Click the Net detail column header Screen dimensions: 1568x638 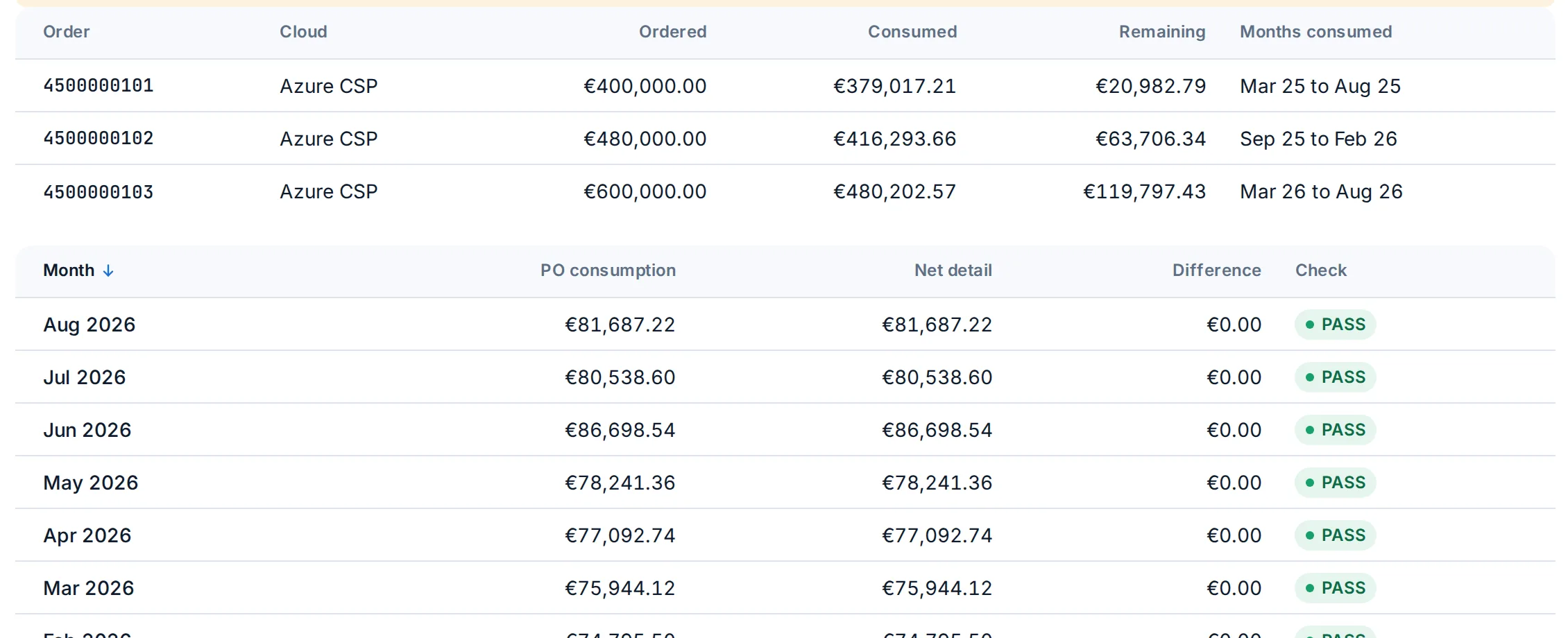[x=953, y=270]
